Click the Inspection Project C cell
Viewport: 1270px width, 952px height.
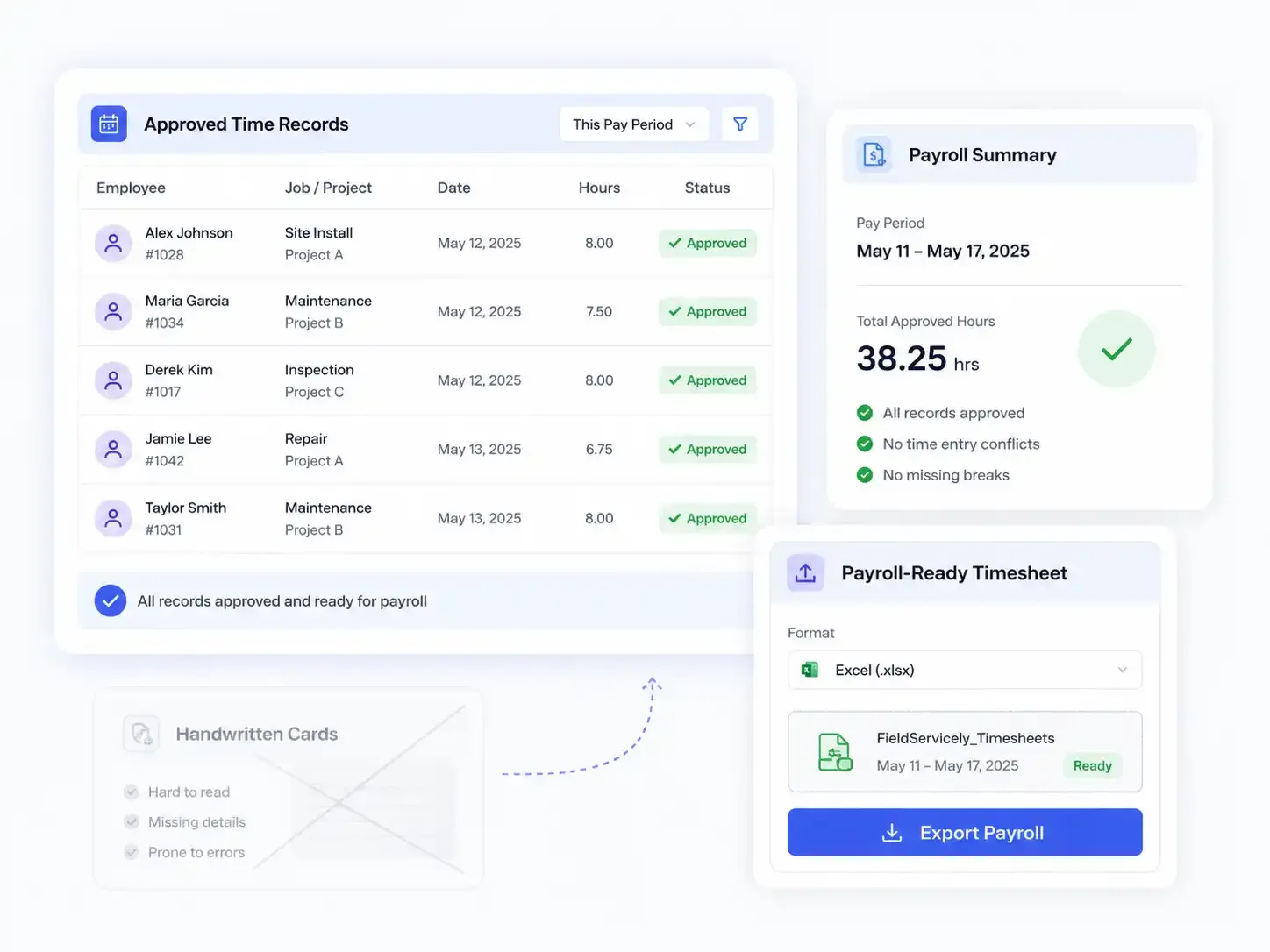[319, 380]
